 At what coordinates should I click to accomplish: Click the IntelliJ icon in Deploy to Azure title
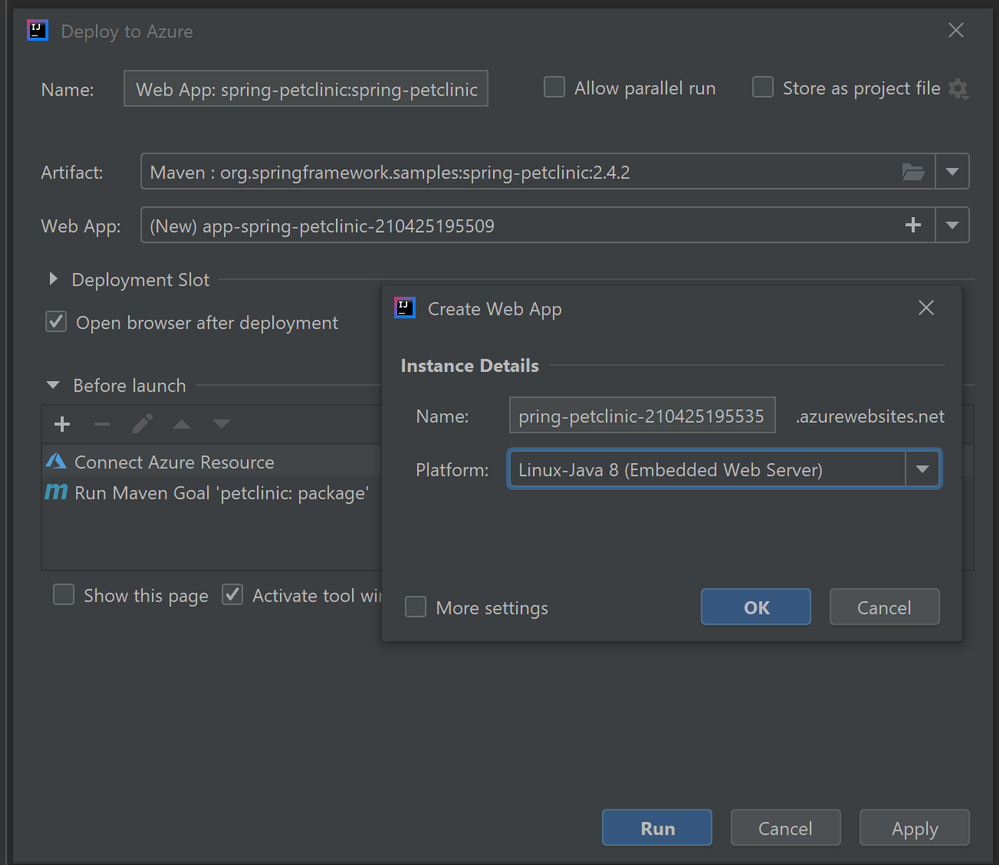tap(38, 30)
